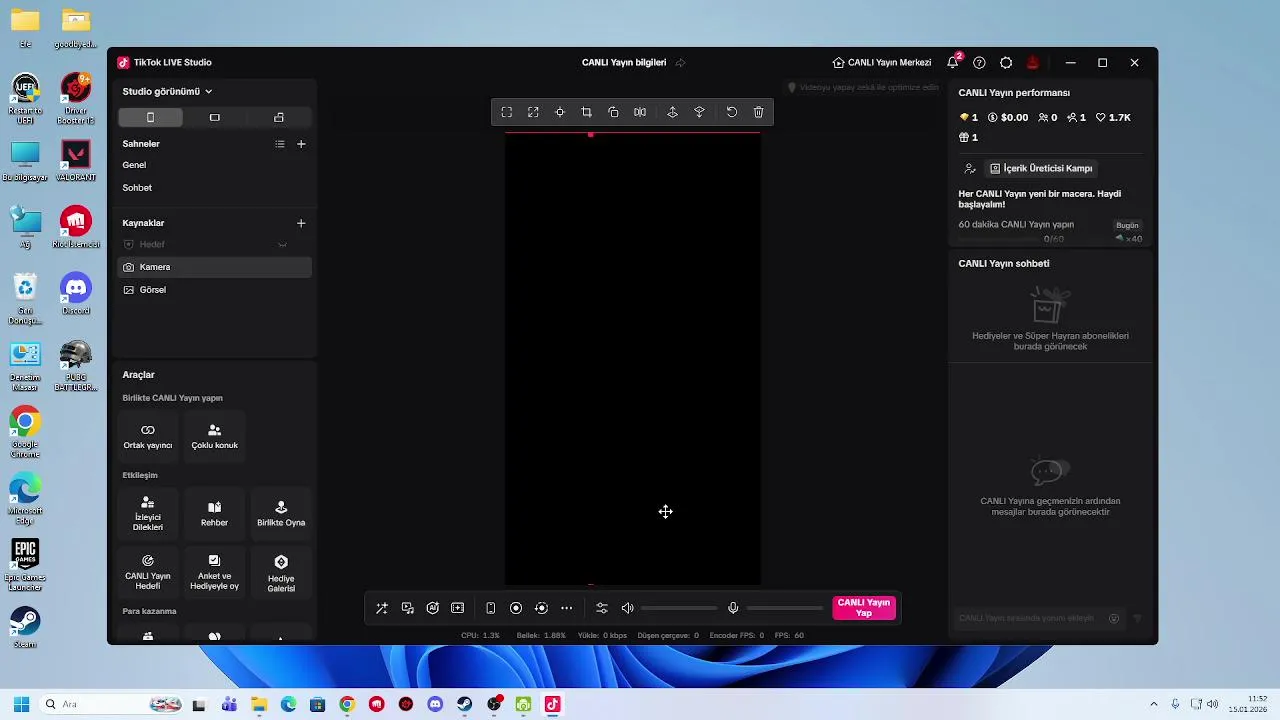Image resolution: width=1280 pixels, height=720 pixels.
Task: Open the notifications bell
Action: (953, 62)
